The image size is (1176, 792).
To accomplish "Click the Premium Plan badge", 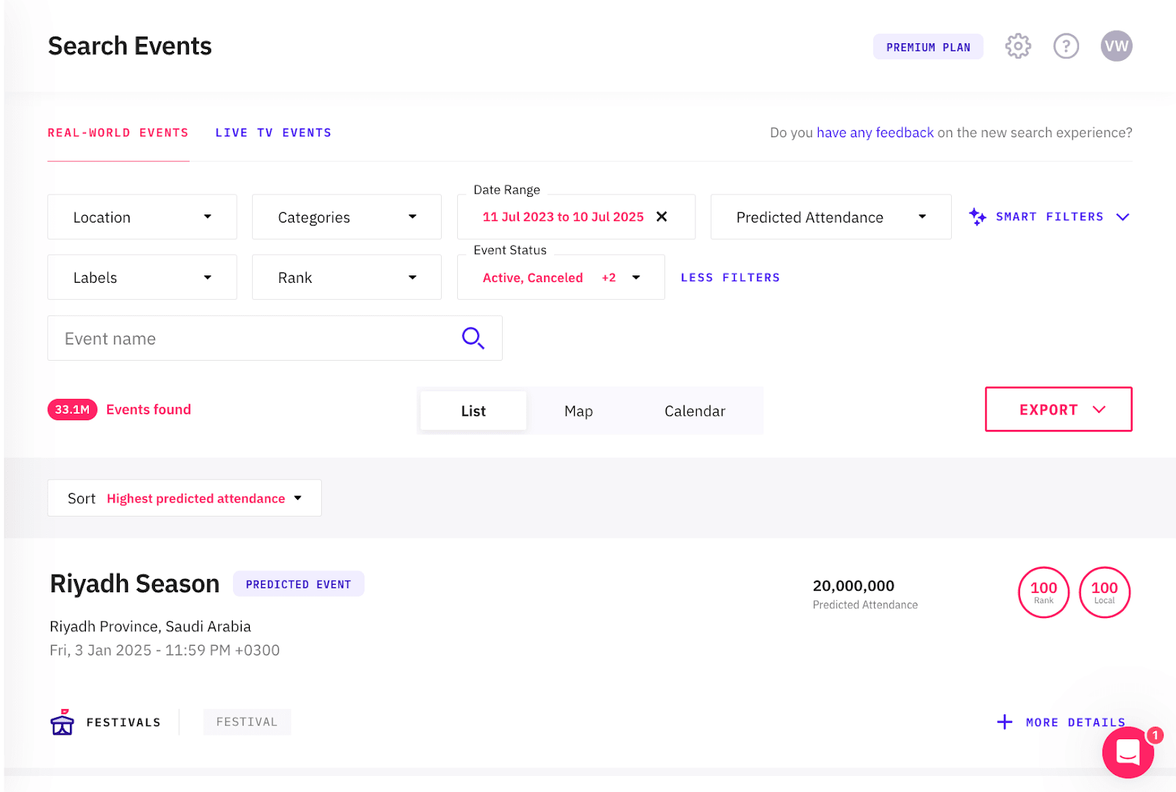I will 927,46.
